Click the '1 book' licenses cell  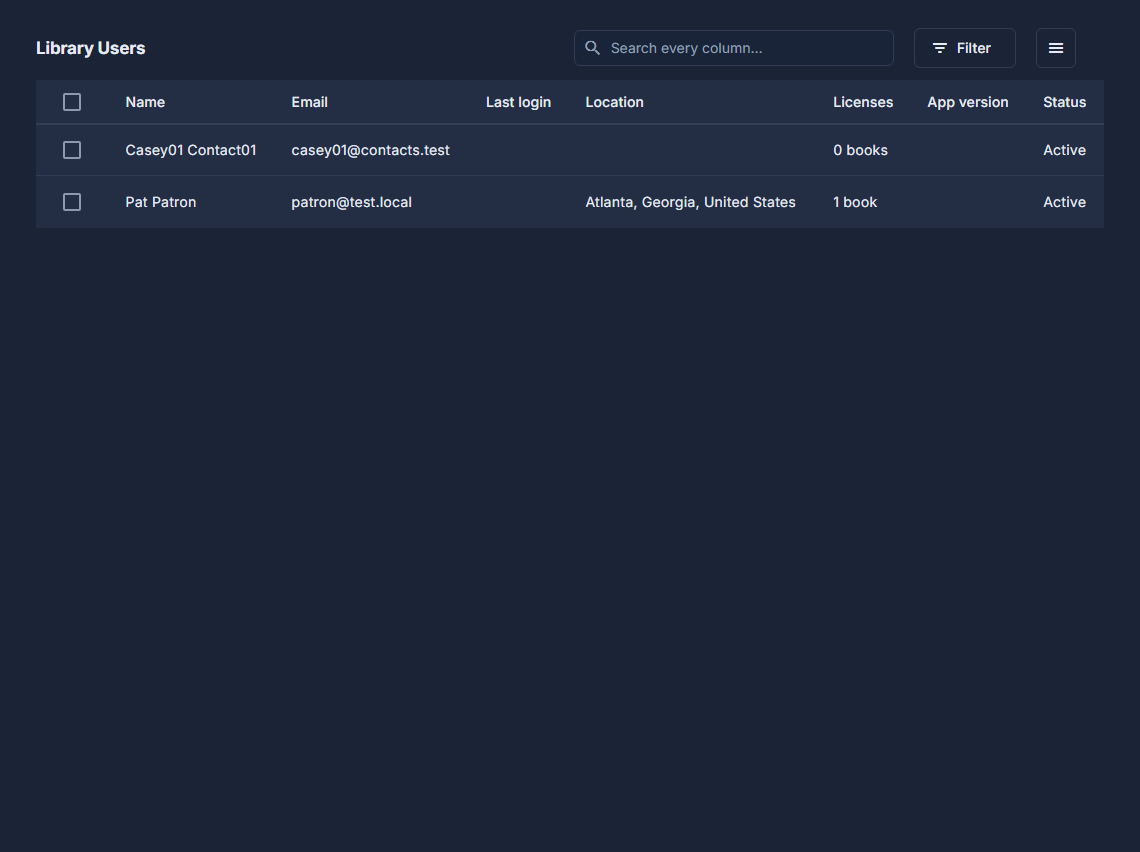pos(855,202)
